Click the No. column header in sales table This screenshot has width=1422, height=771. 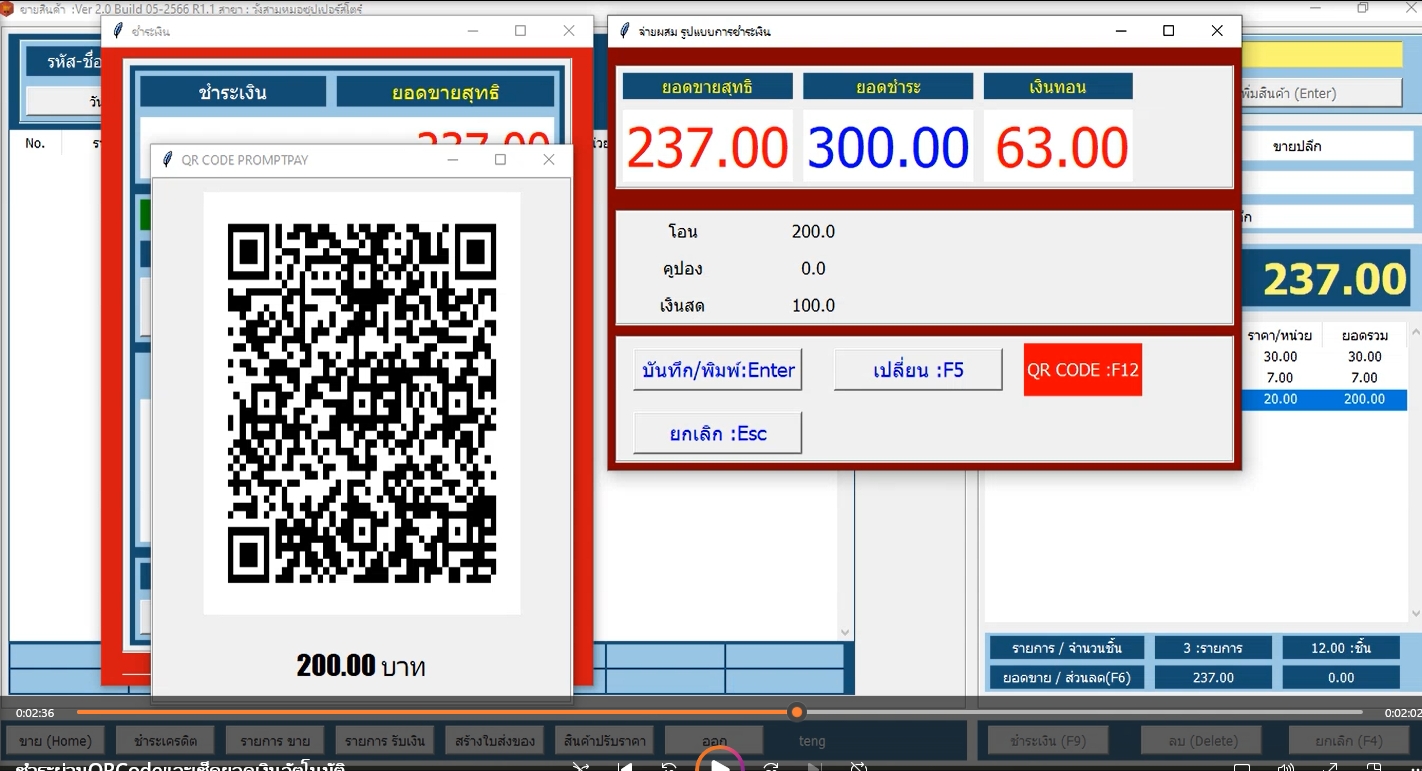35,143
